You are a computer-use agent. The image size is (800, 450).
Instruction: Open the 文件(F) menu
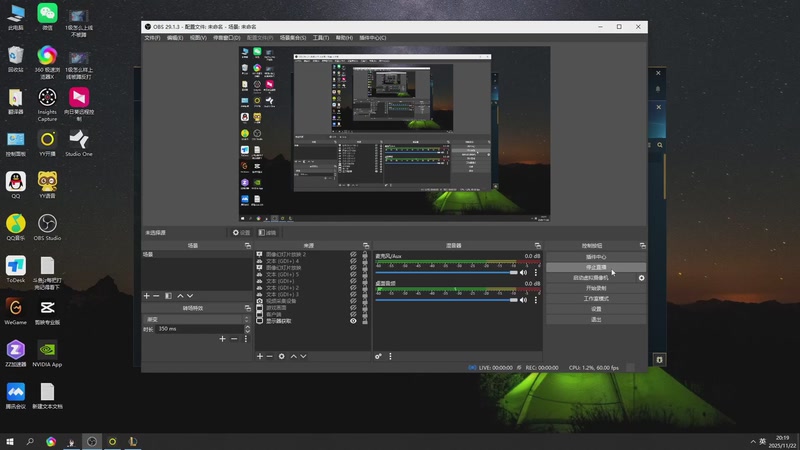[x=152, y=38]
